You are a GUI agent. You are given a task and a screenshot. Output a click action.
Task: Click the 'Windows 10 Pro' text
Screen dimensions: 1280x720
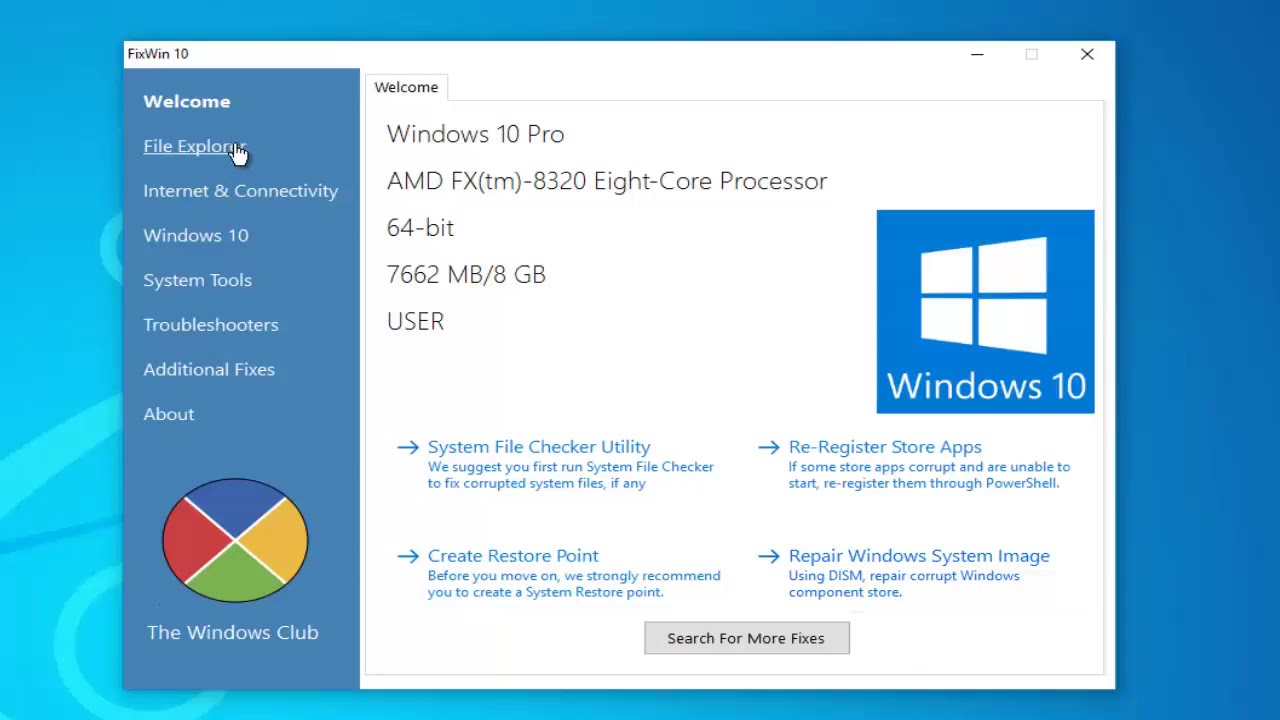[x=475, y=134]
